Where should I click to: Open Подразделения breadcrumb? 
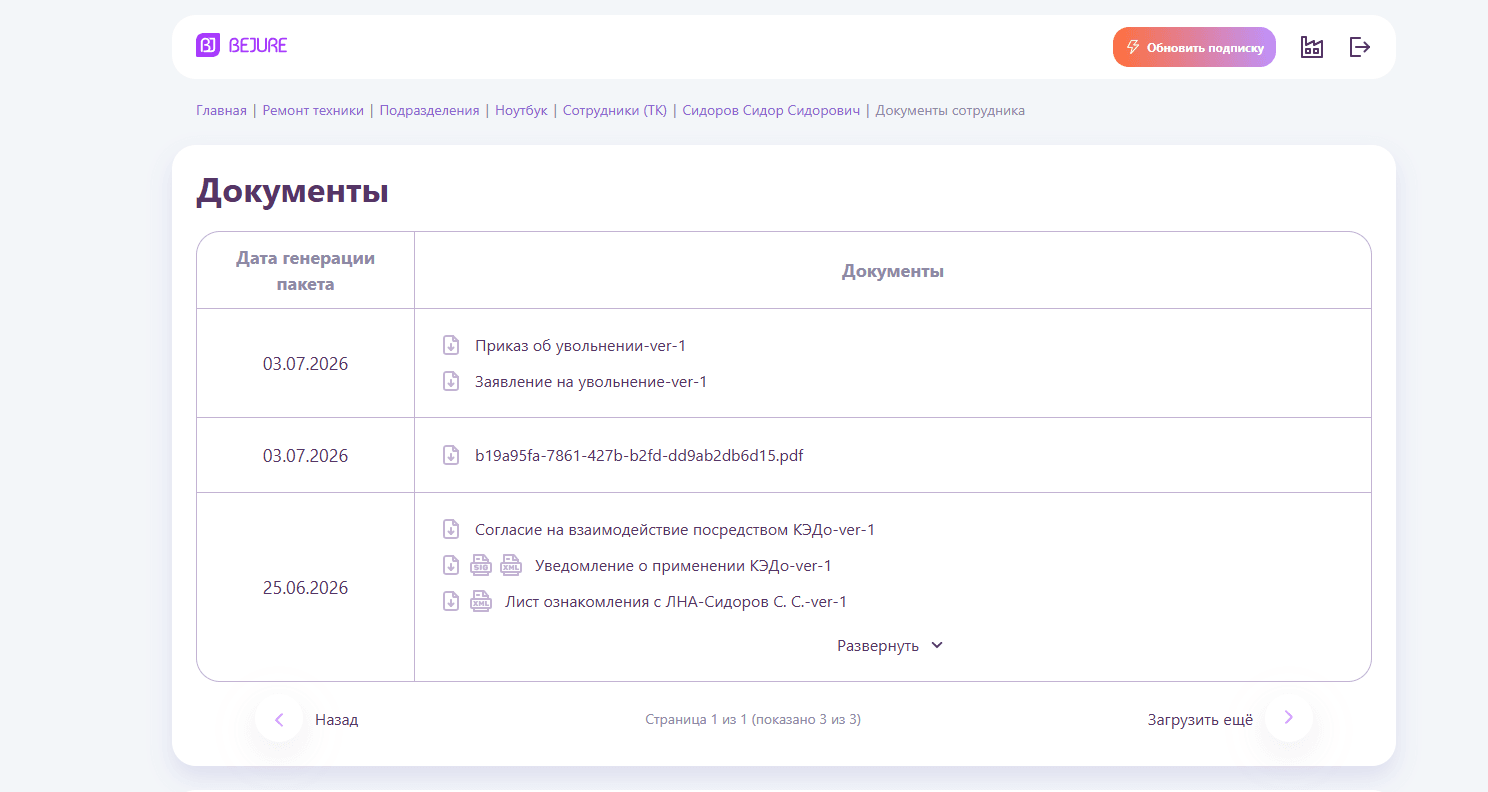(x=429, y=110)
